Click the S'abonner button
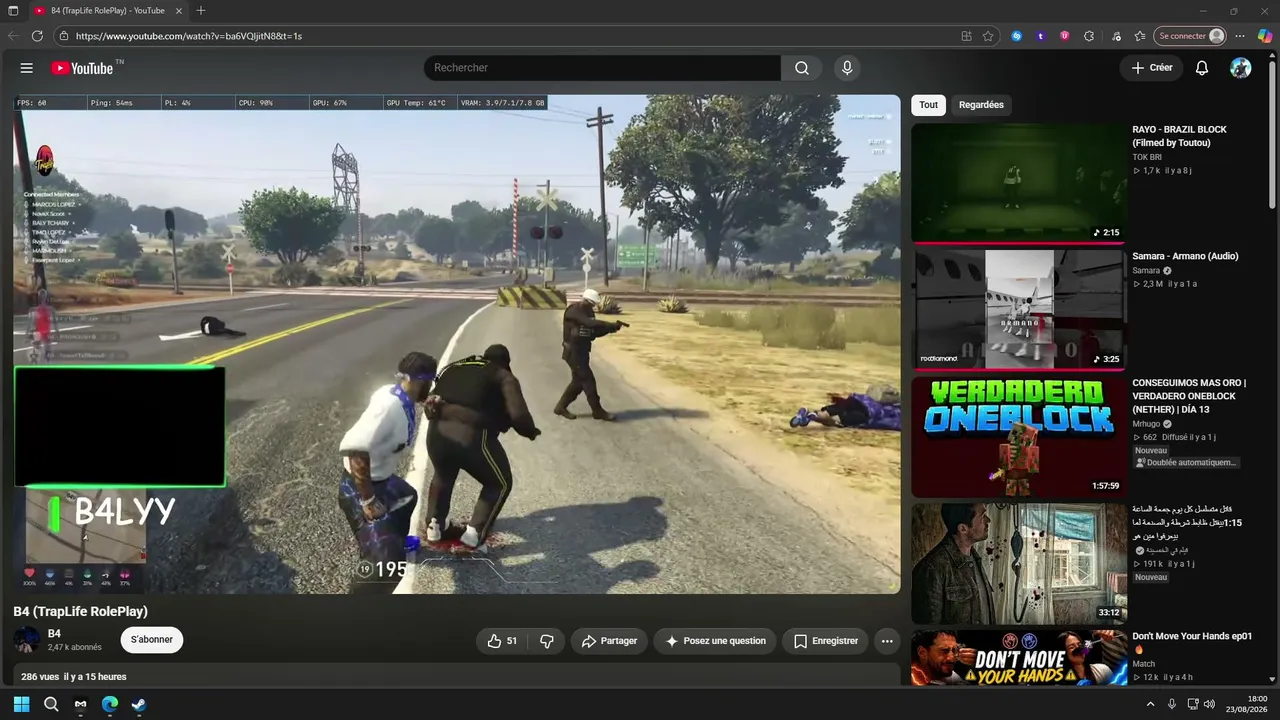This screenshot has height=720, width=1280. point(152,640)
